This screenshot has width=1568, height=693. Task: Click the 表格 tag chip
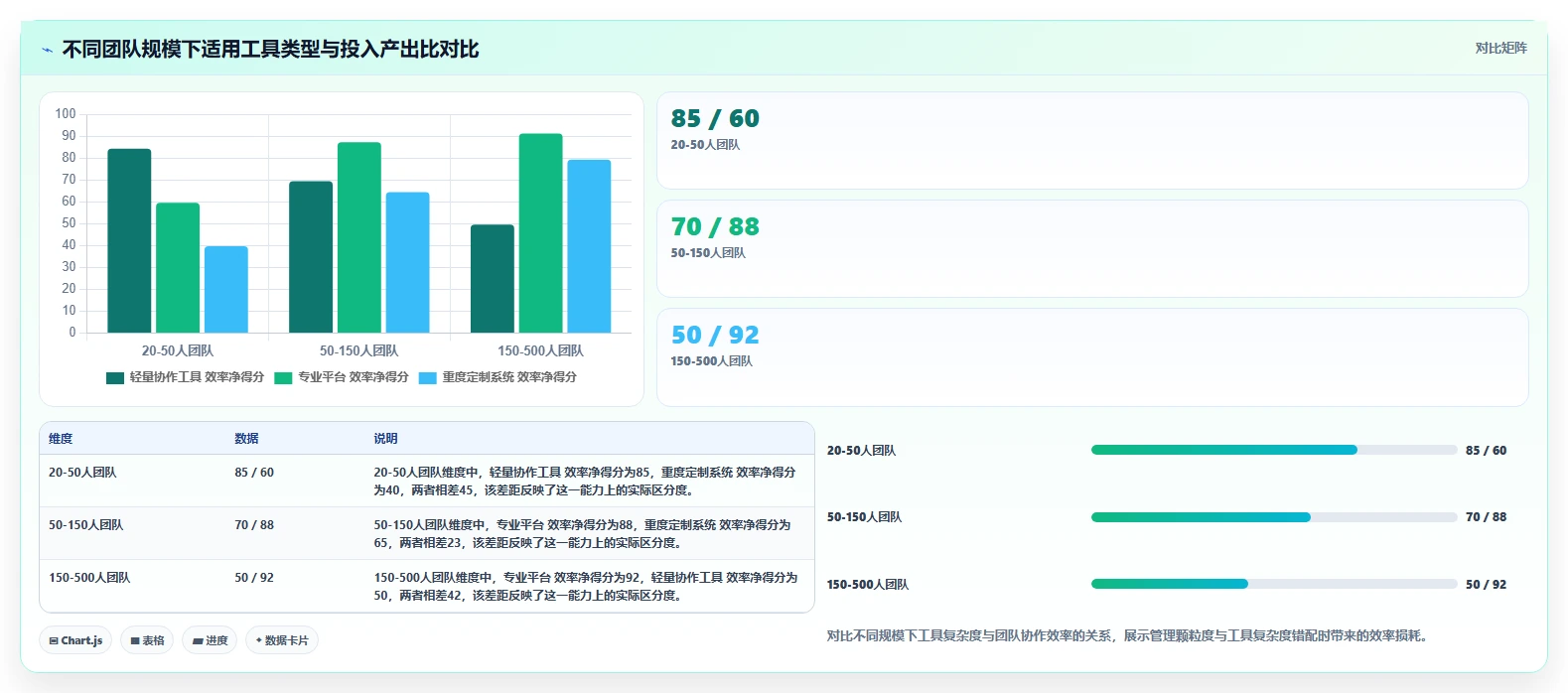147,640
